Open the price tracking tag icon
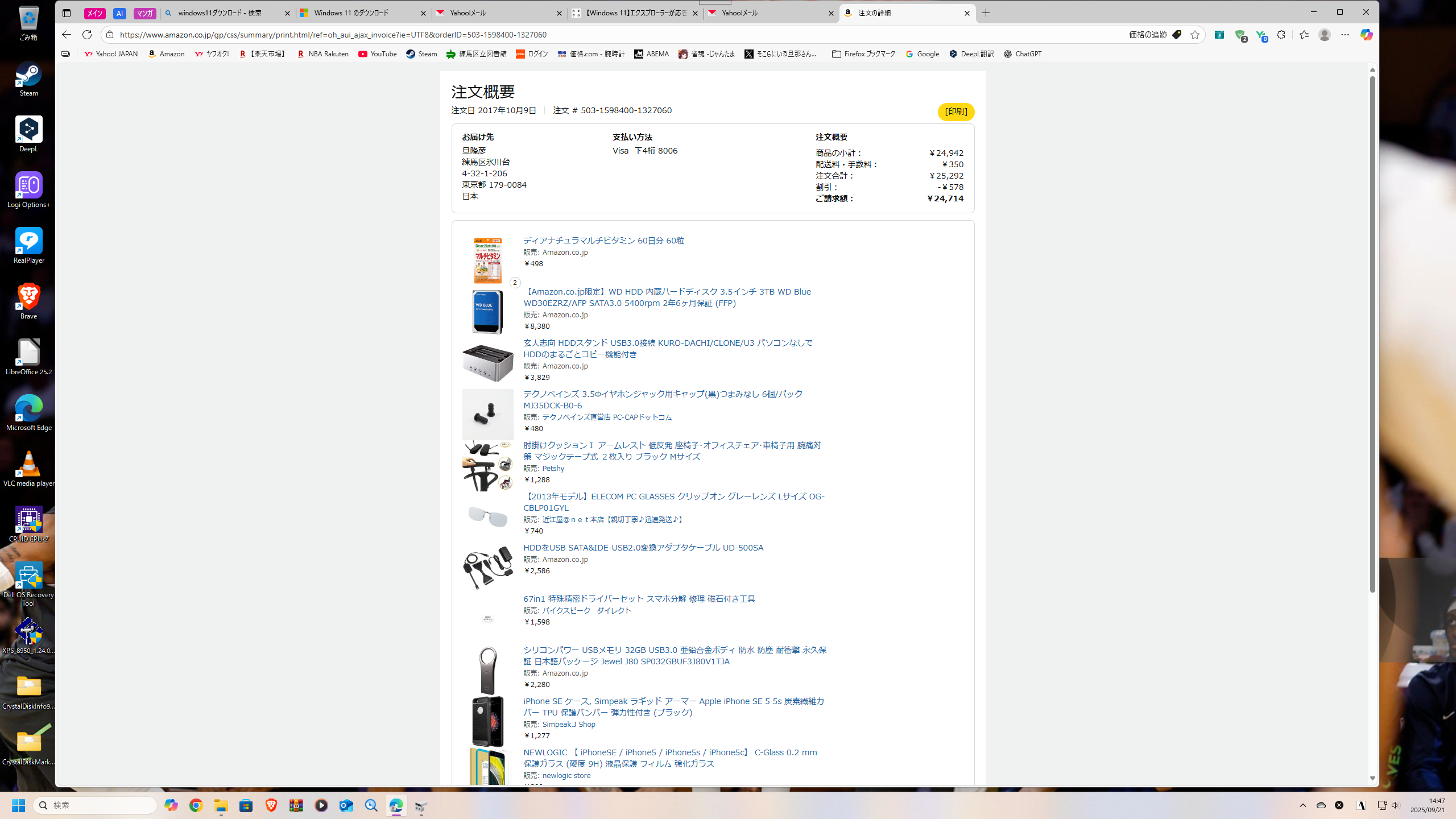This screenshot has height=819, width=1456. [x=1177, y=35]
